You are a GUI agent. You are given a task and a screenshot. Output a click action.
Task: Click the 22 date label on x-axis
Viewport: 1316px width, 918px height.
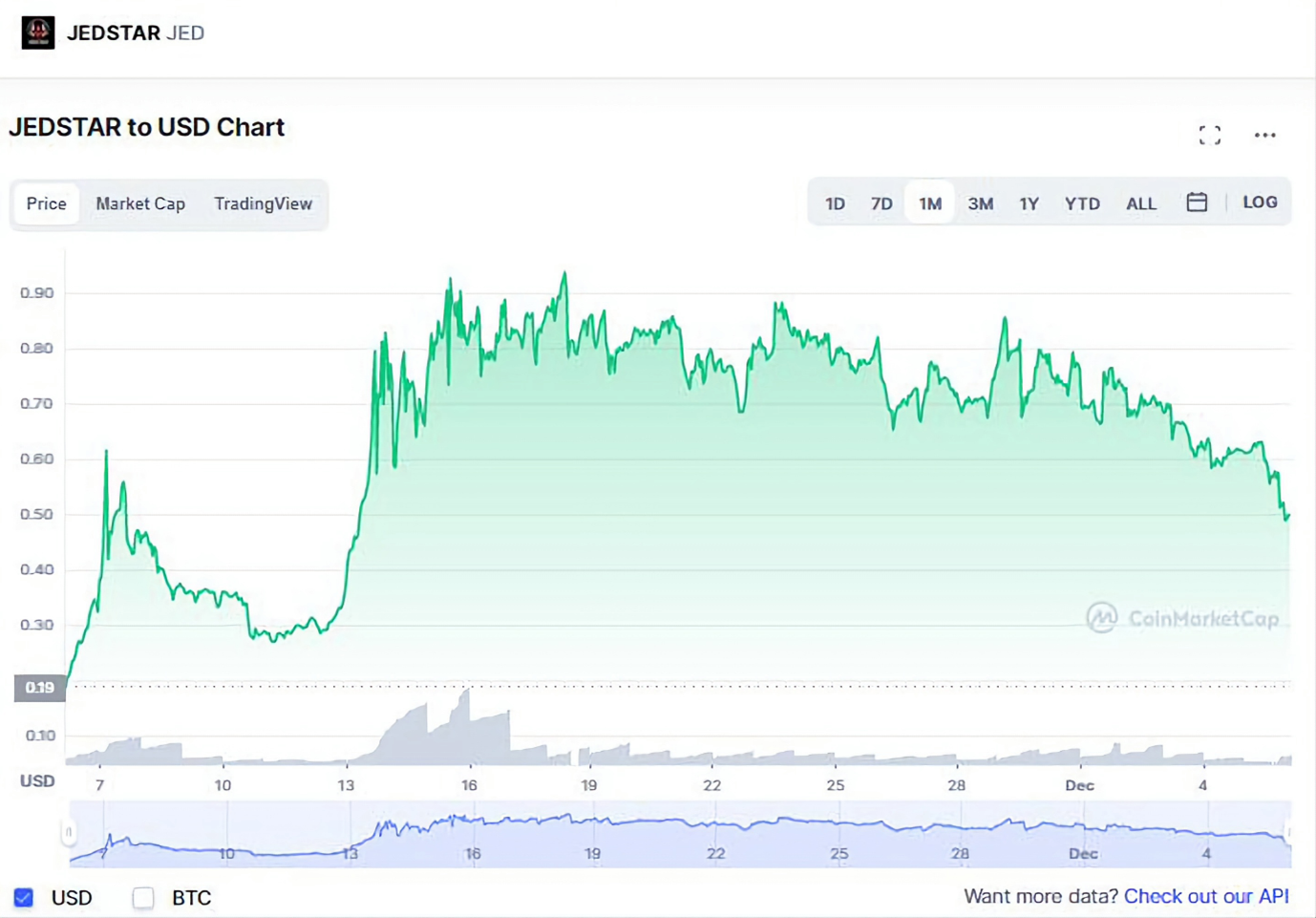tap(711, 785)
